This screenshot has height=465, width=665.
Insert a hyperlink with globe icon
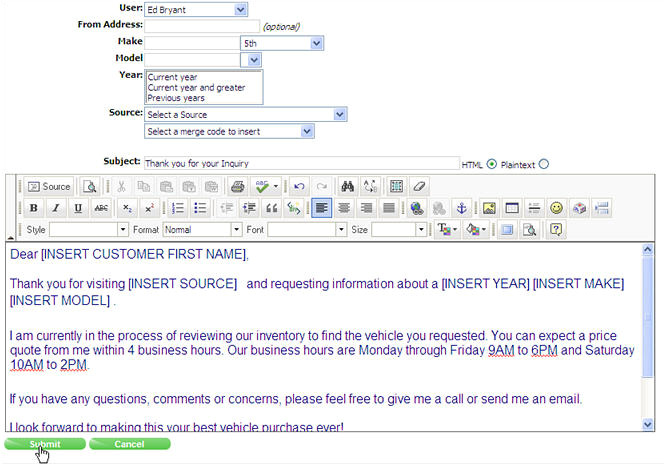coord(417,208)
